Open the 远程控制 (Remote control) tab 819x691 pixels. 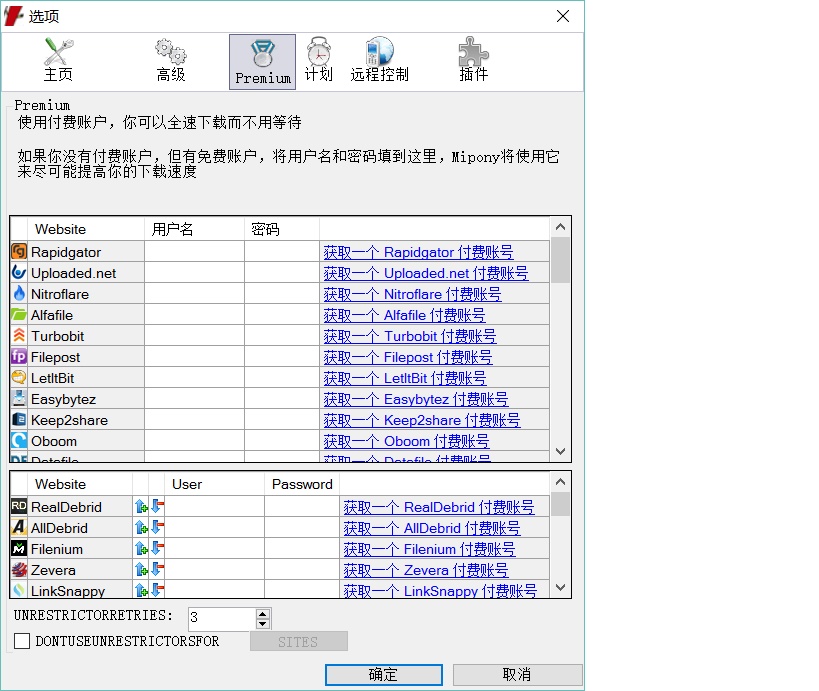pyautogui.click(x=380, y=62)
